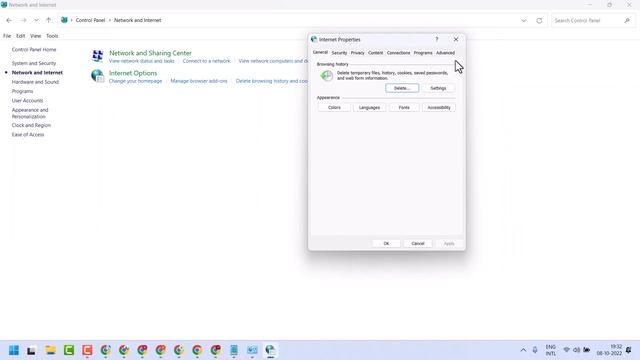Open the Tools menu
Image resolution: width=640 pixels, height=360 pixels.
pos(52,36)
